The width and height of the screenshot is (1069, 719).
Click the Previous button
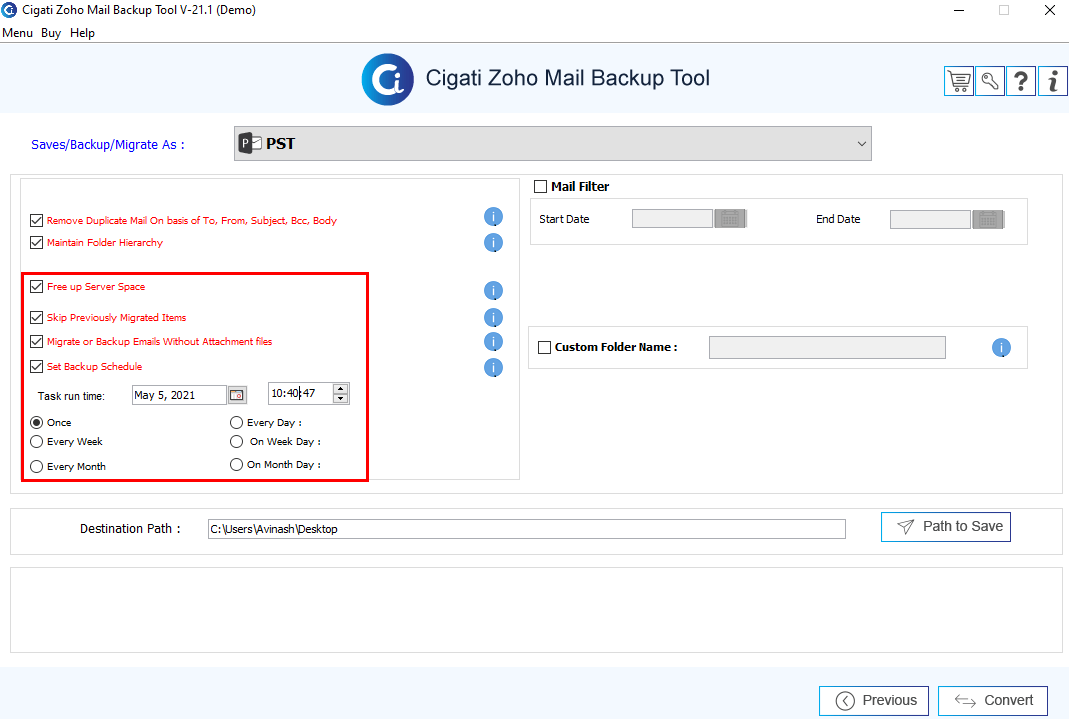click(x=874, y=701)
